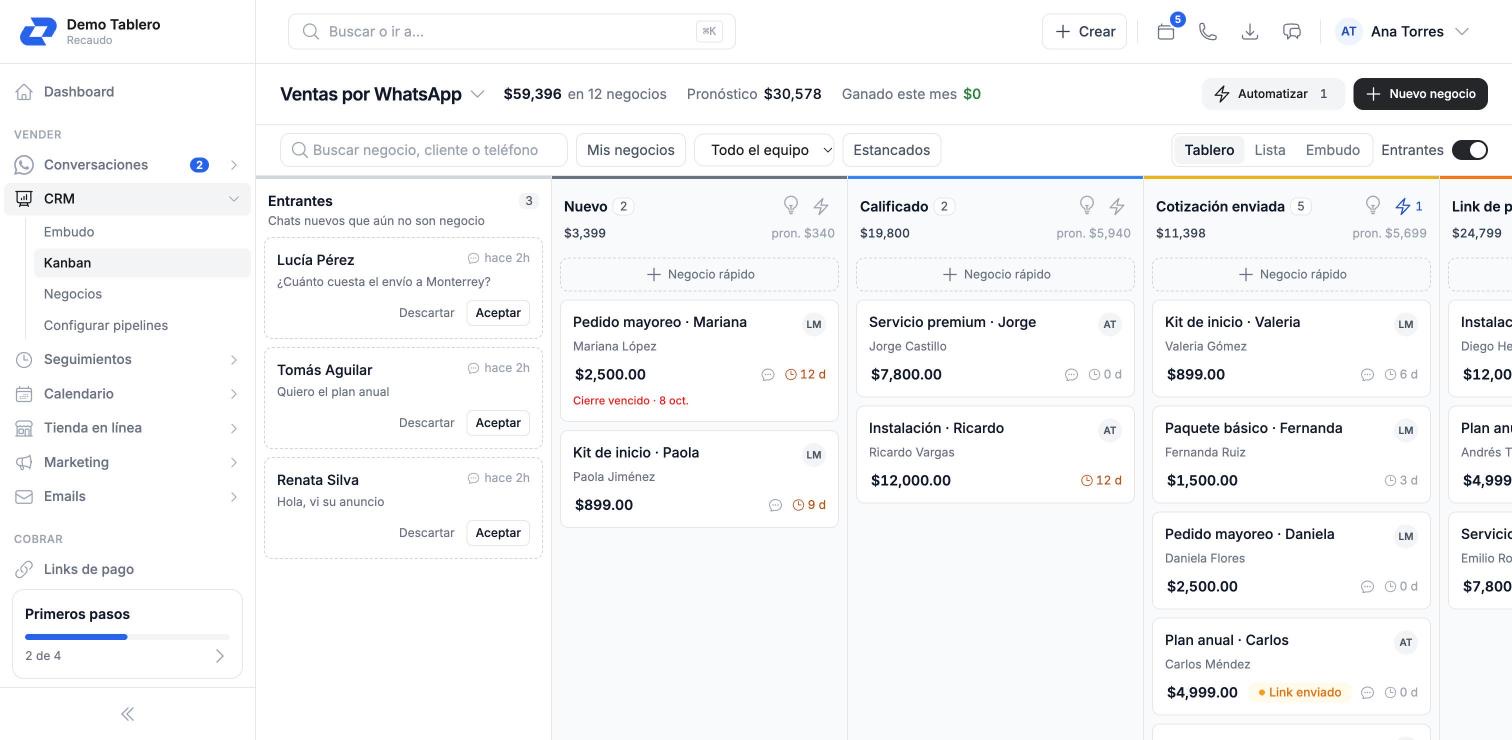Open Configurar pipelines in sidebar
This screenshot has width=1512, height=740.
point(141,325)
